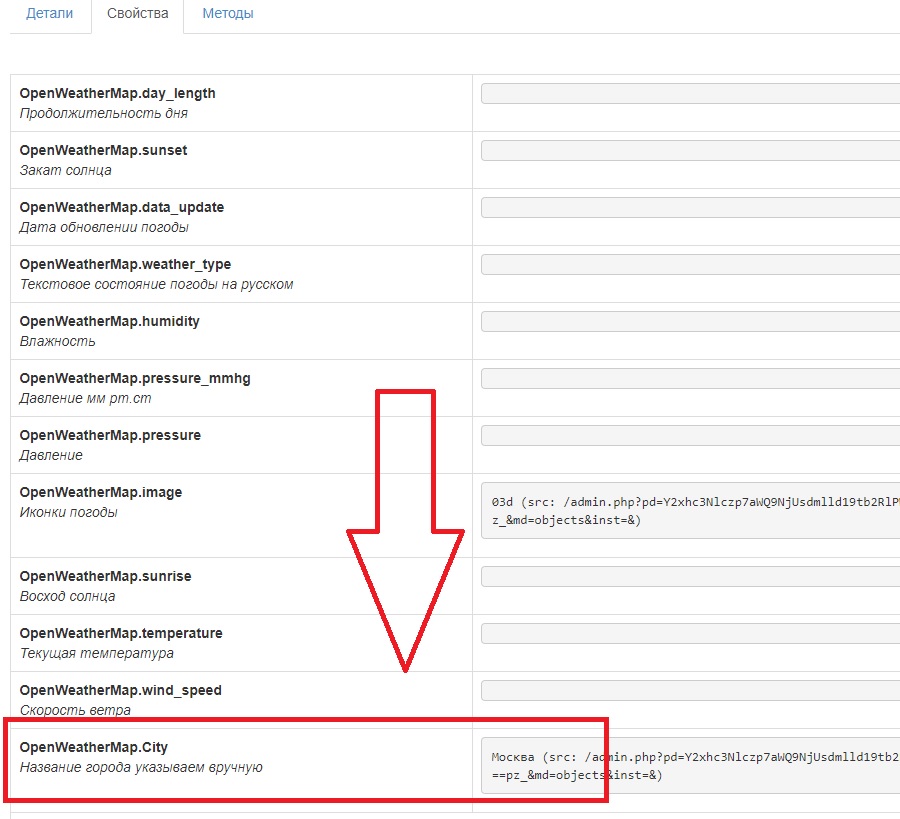Click the day_length value field
Image resolution: width=900 pixels, height=819 pixels.
pyautogui.click(x=690, y=94)
